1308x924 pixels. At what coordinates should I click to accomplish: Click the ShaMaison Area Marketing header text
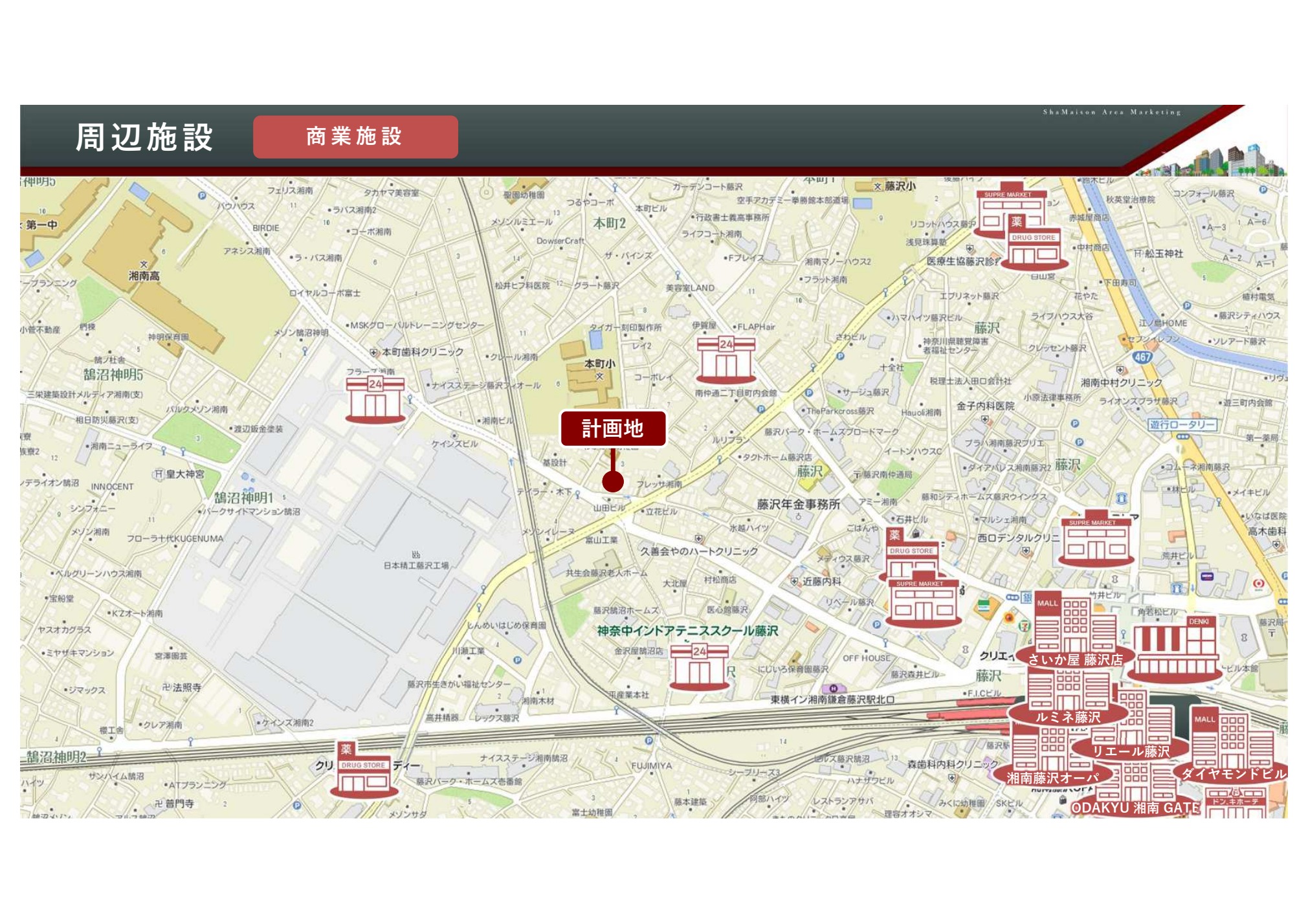[x=1112, y=112]
